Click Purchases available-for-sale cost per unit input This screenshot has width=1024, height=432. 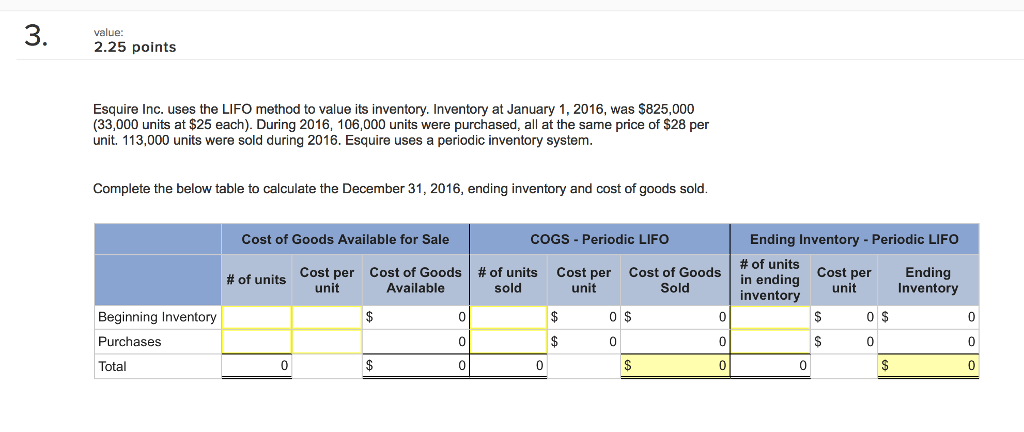coord(327,341)
